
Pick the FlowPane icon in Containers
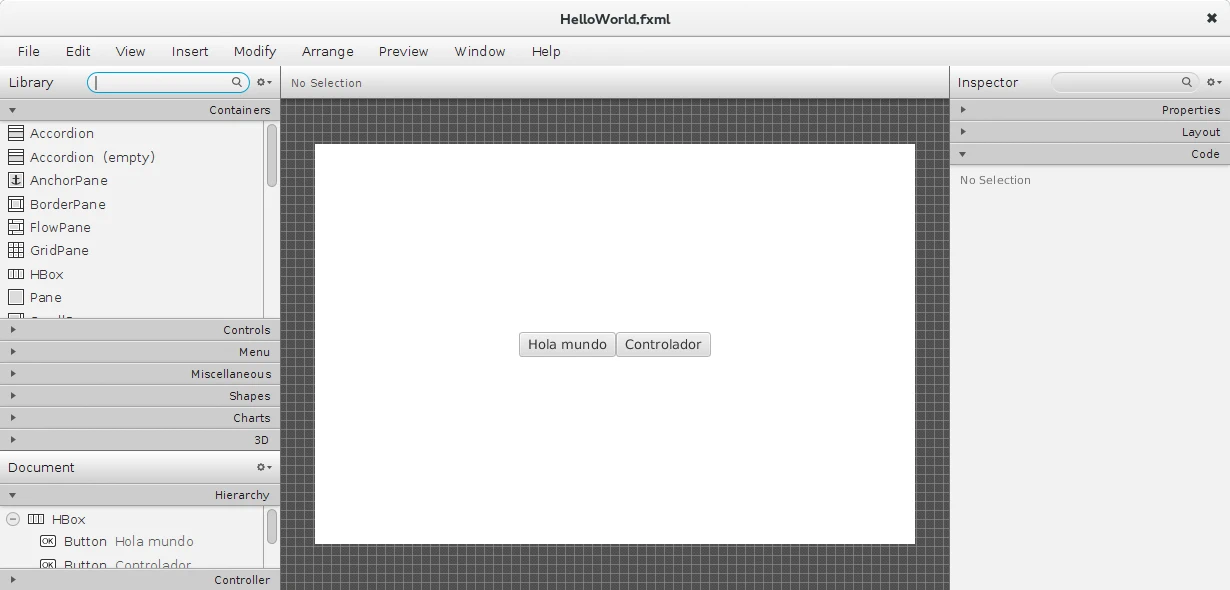coord(16,227)
